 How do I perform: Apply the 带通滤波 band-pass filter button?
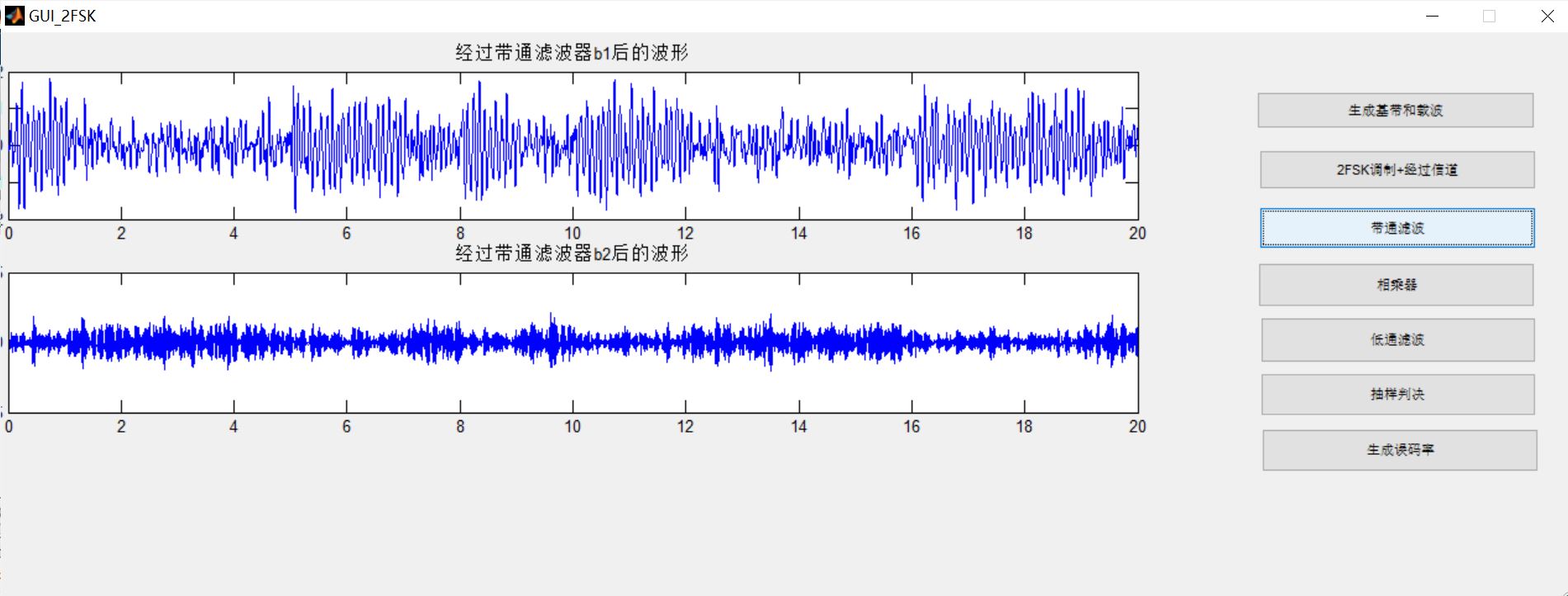tap(1397, 228)
